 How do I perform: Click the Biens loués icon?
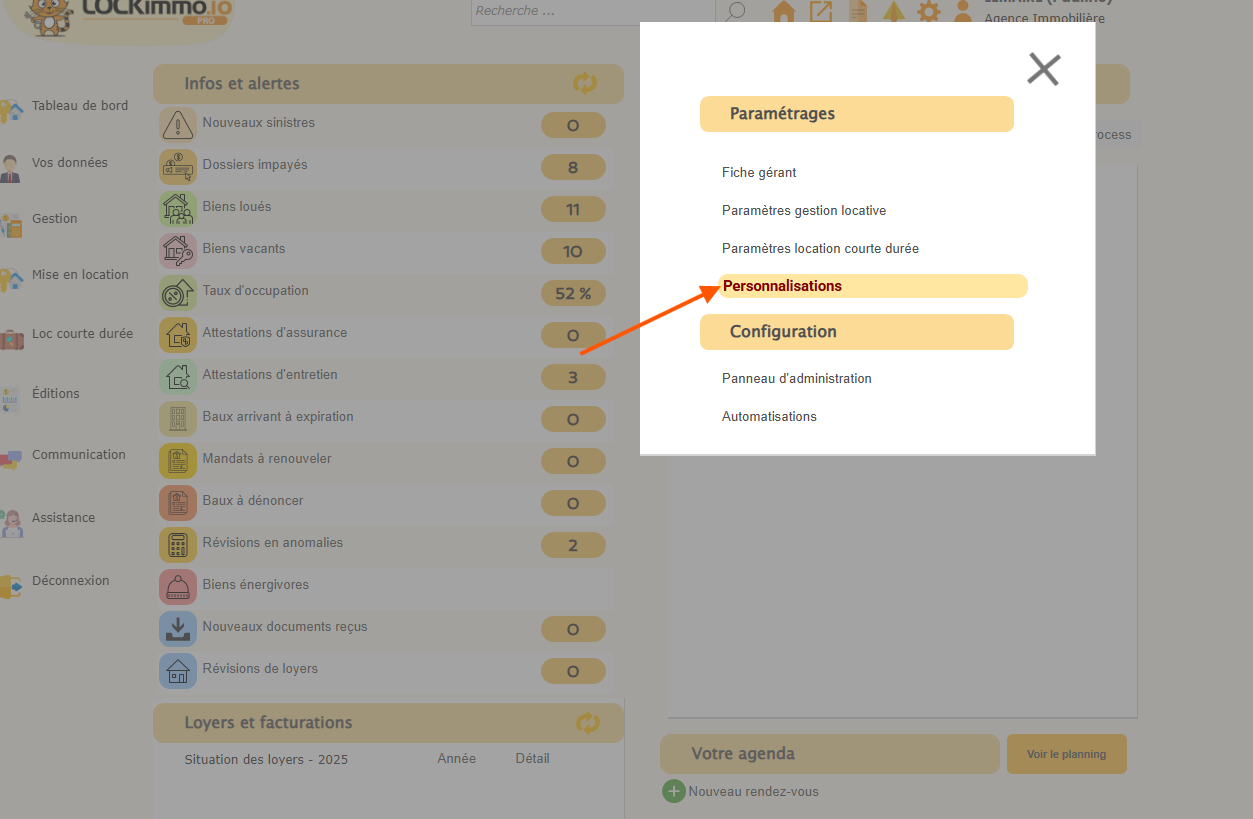(178, 209)
